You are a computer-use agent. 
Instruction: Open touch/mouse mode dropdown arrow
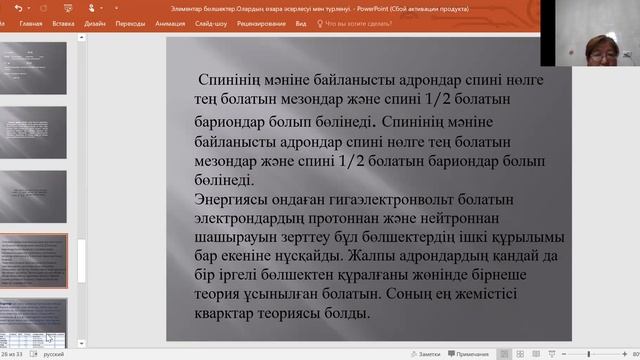pos(101,8)
